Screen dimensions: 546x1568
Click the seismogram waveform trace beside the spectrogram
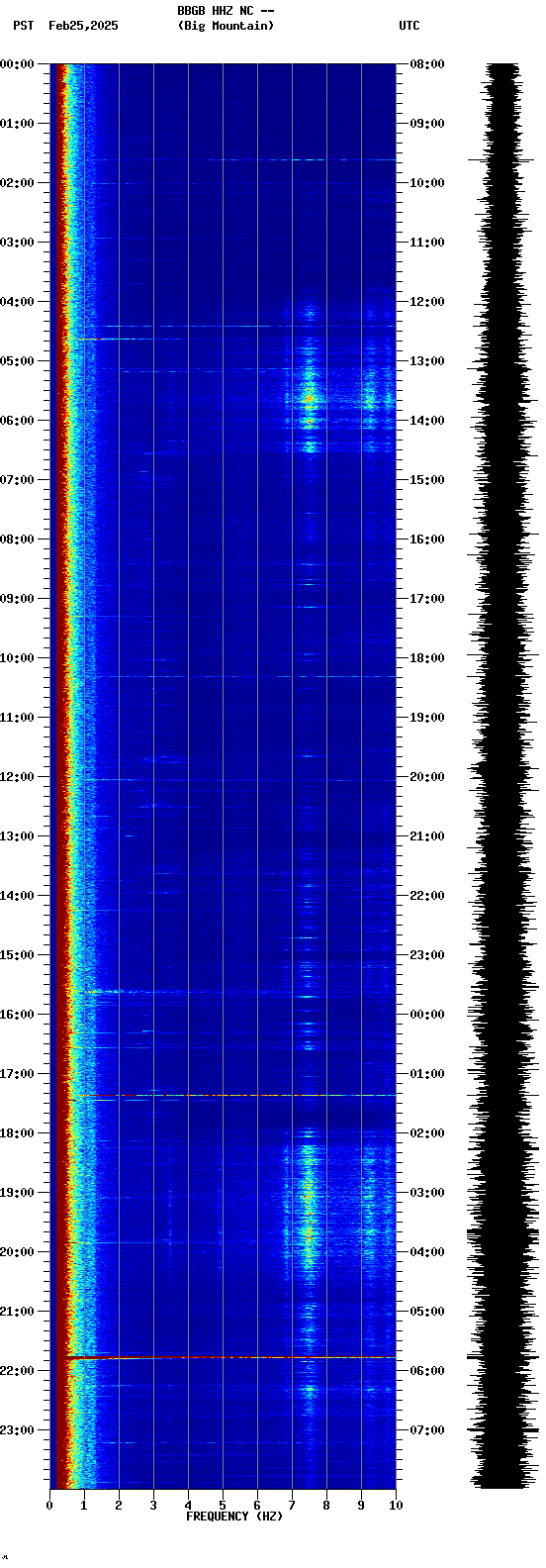(x=503, y=776)
